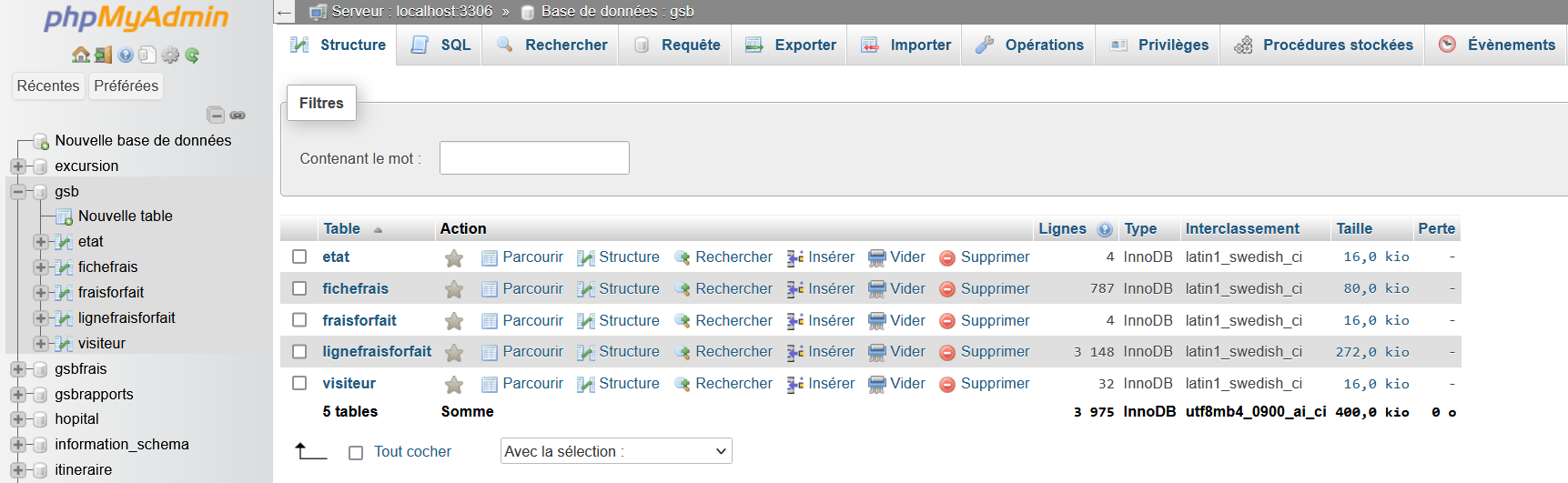Click the green reload navigation icon
1568x483 pixels.
pos(192,55)
